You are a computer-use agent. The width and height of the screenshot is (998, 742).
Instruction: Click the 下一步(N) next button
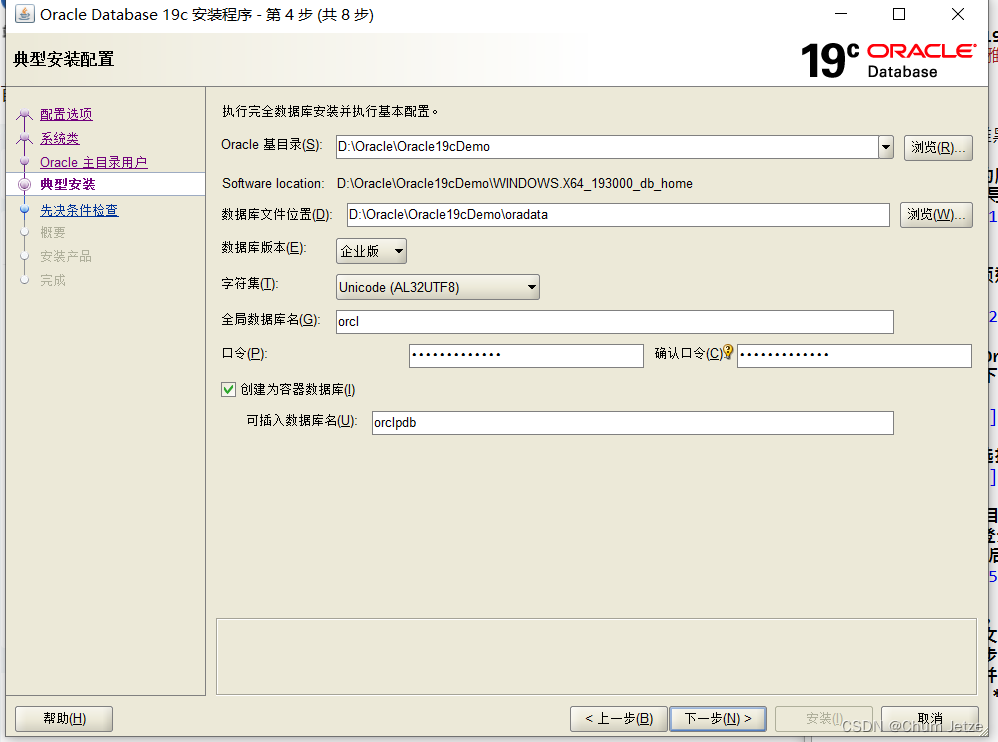(x=718, y=718)
